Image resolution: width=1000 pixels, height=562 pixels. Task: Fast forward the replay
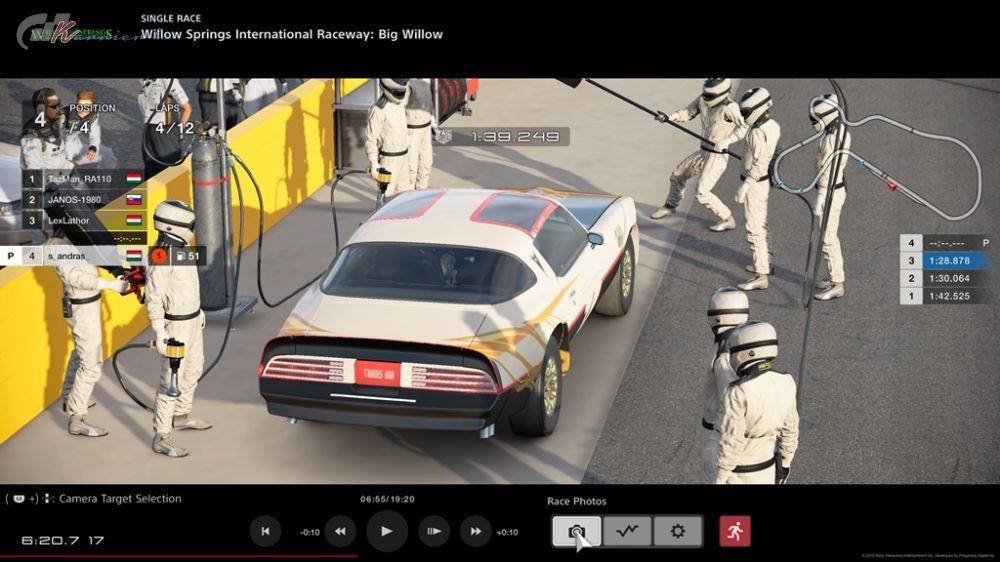click(x=476, y=531)
